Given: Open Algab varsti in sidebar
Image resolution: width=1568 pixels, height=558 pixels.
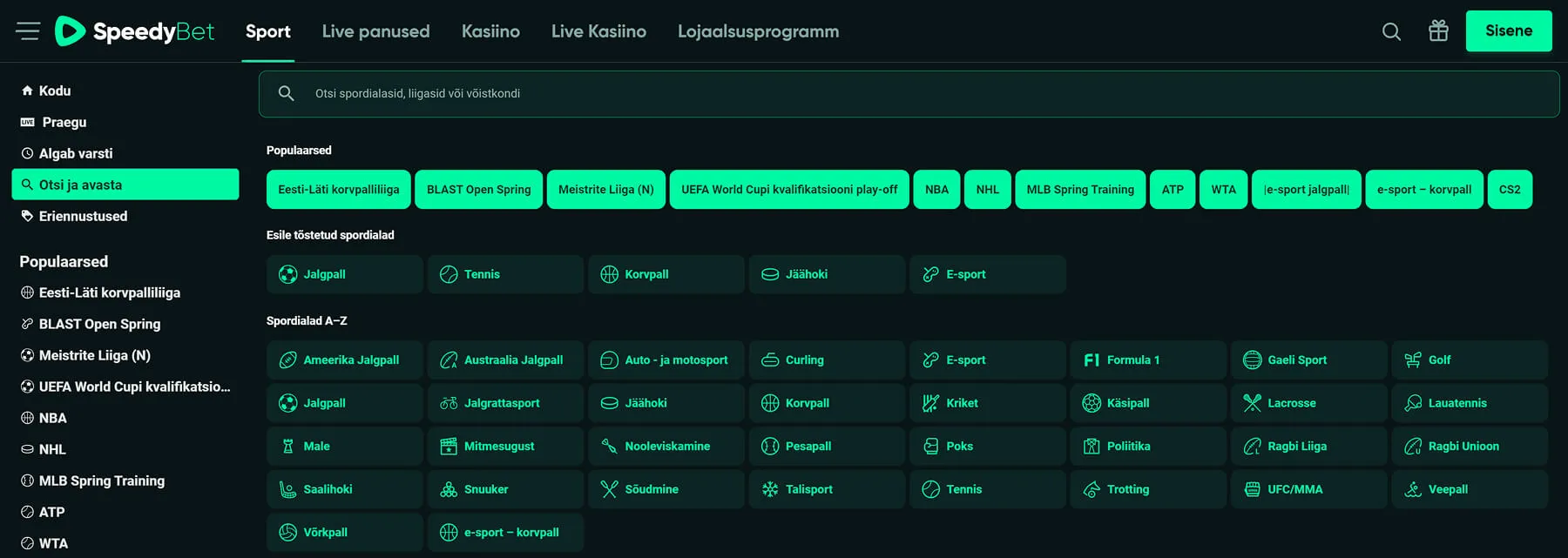Looking at the screenshot, I should tap(76, 153).
